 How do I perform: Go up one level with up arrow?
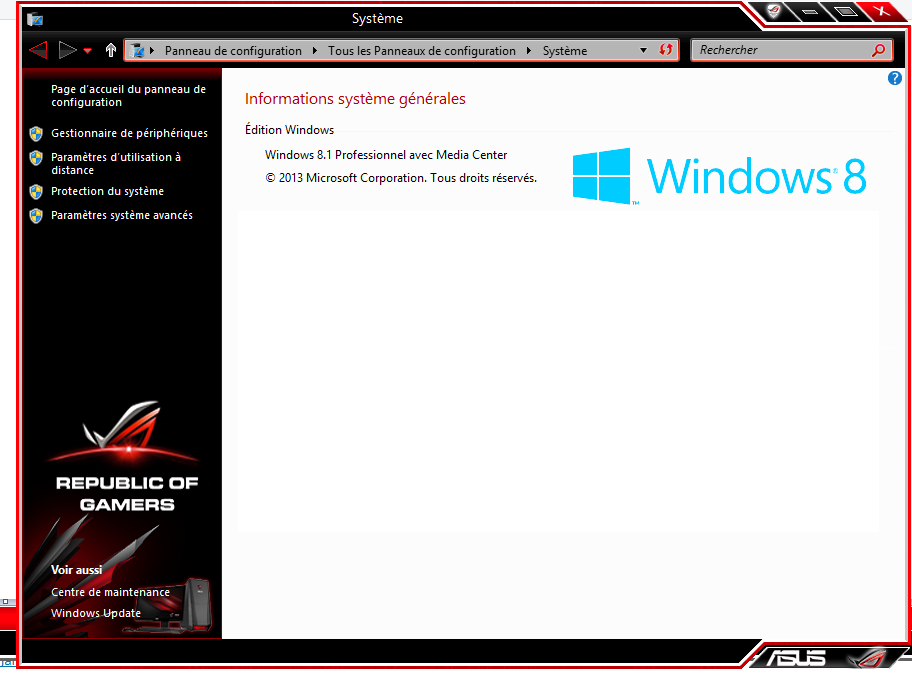coord(111,50)
